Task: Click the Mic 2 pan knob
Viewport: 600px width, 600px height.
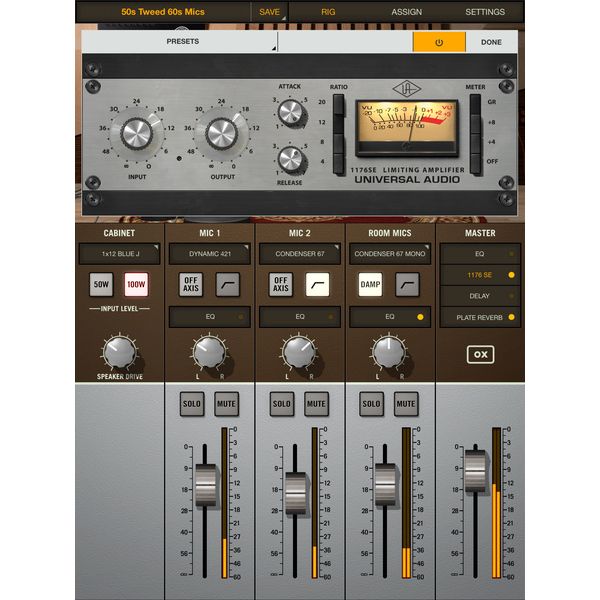Action: pos(299,353)
